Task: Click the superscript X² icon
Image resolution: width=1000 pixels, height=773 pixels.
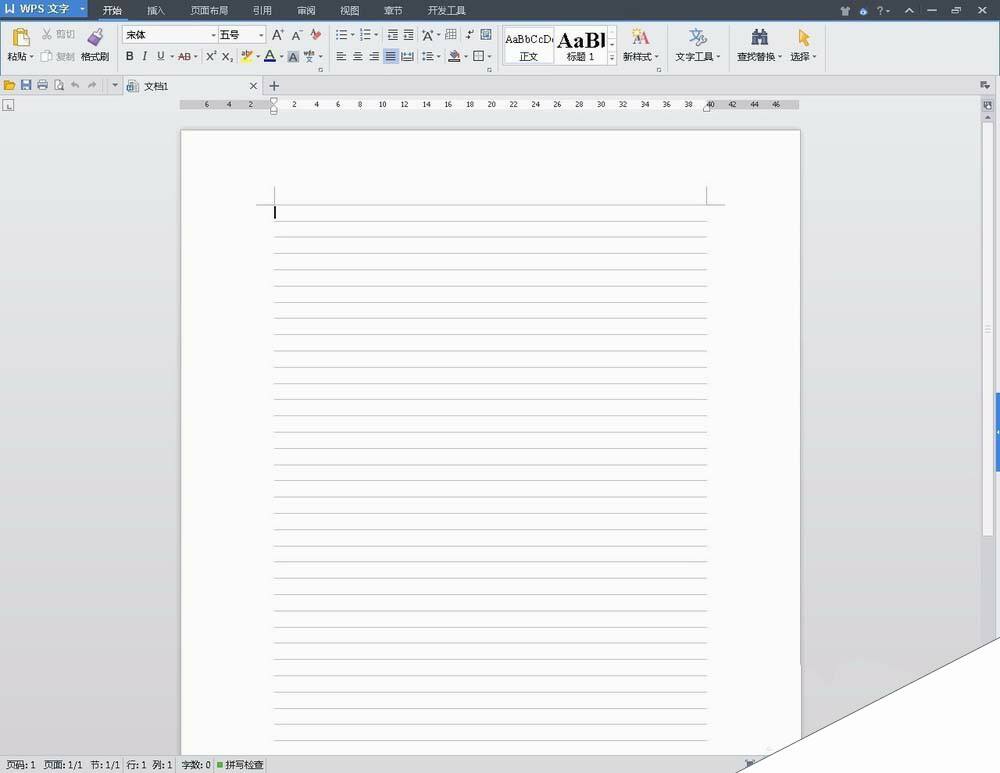Action: [x=210, y=56]
